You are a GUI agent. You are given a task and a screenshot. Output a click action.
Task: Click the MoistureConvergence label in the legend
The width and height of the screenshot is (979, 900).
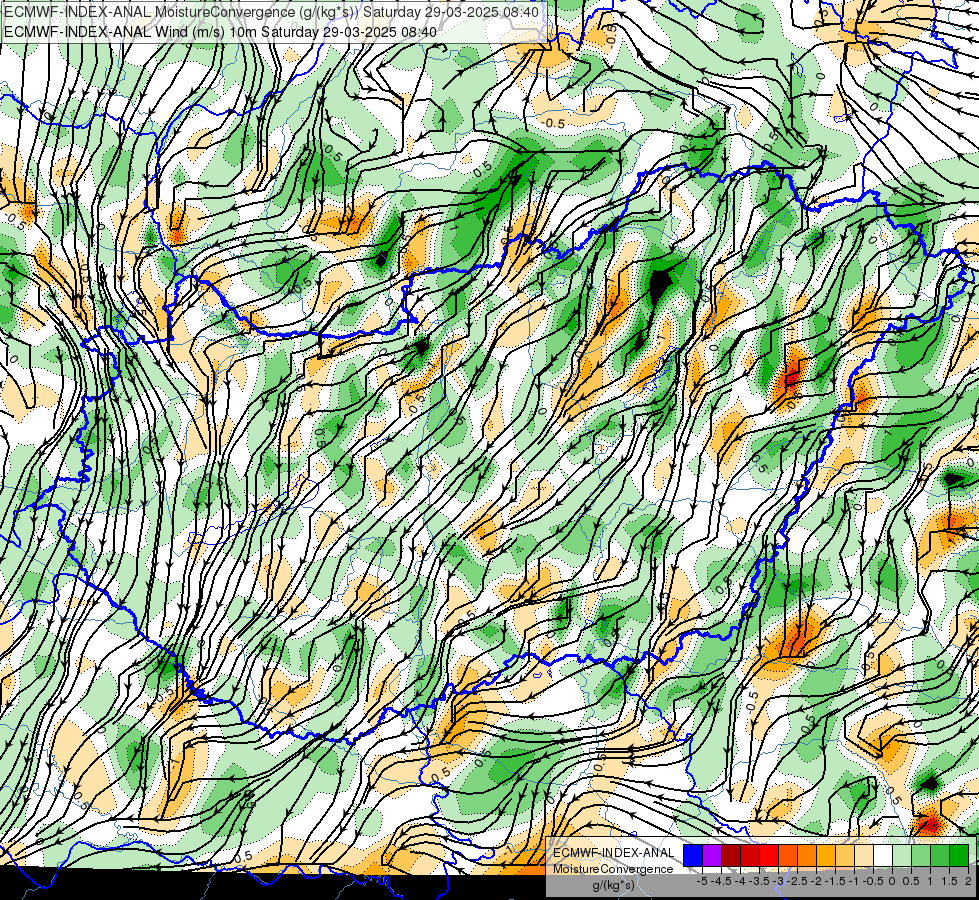pos(613,869)
